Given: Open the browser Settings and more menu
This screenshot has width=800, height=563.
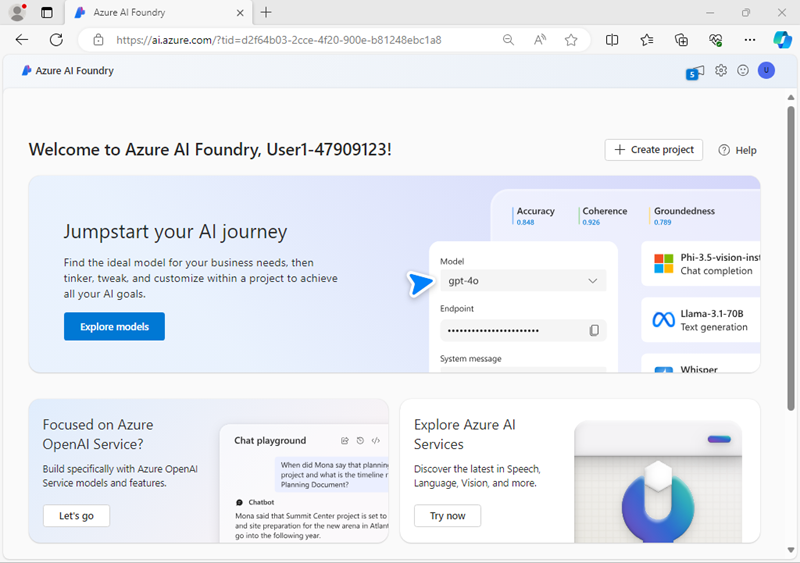Looking at the screenshot, I should click(750, 40).
